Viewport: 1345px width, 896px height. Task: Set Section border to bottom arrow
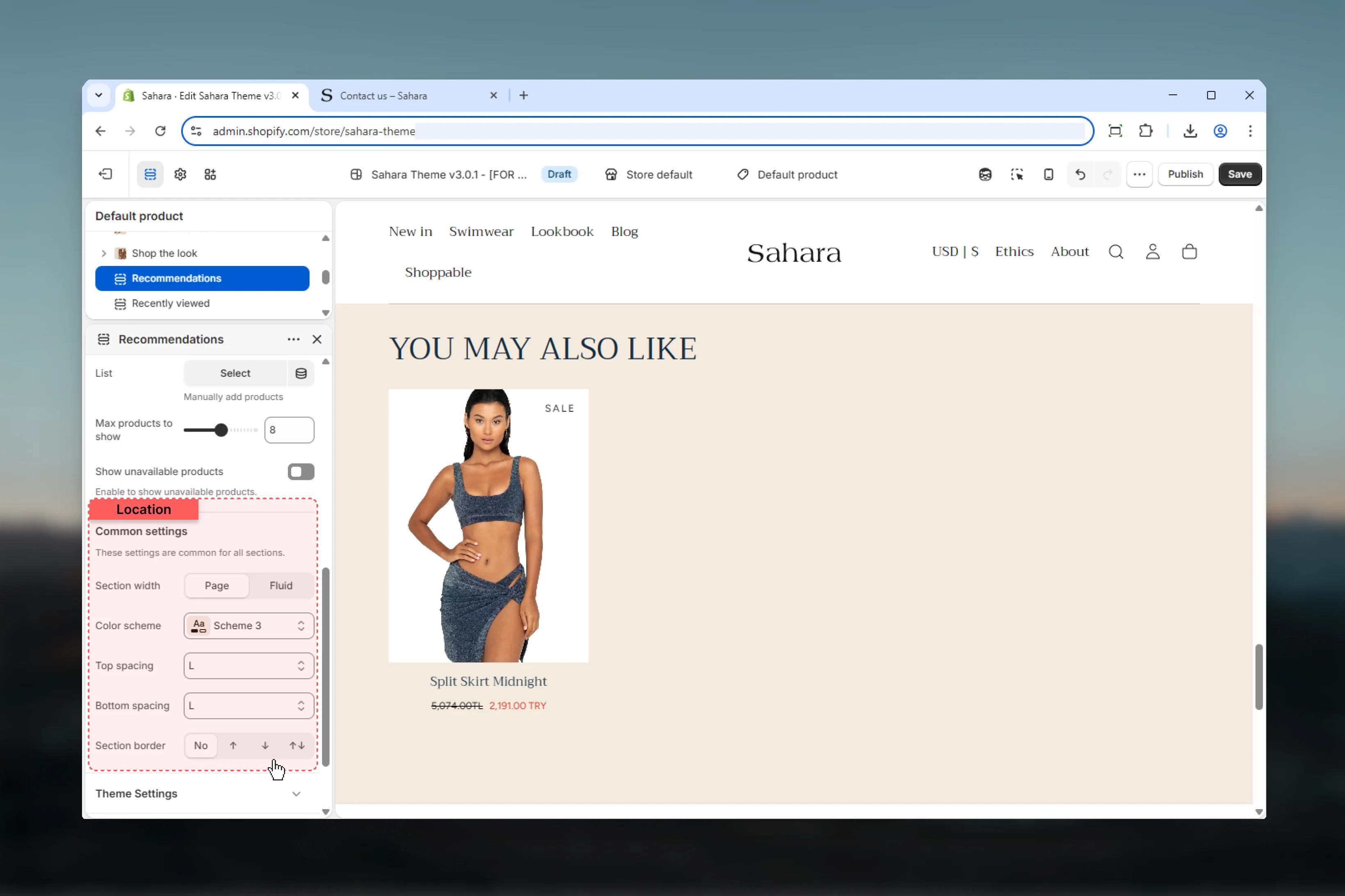(265, 746)
